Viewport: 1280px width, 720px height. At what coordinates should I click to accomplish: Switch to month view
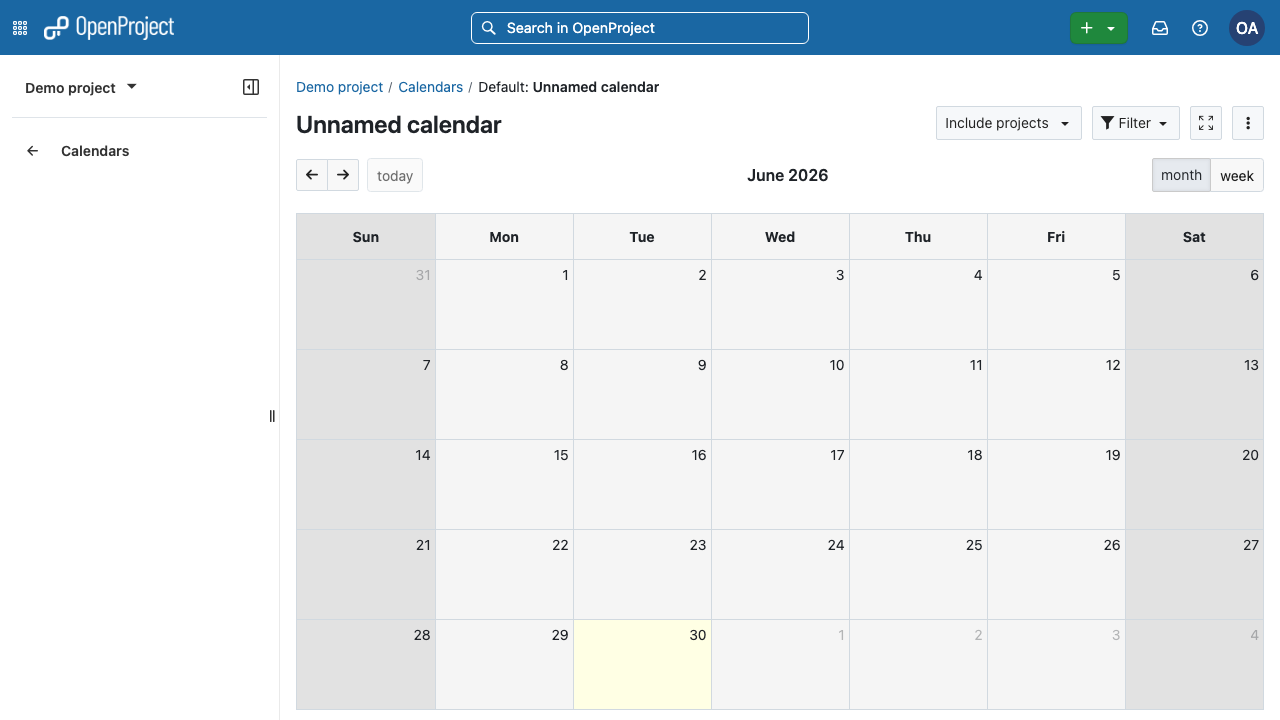coord(1181,175)
